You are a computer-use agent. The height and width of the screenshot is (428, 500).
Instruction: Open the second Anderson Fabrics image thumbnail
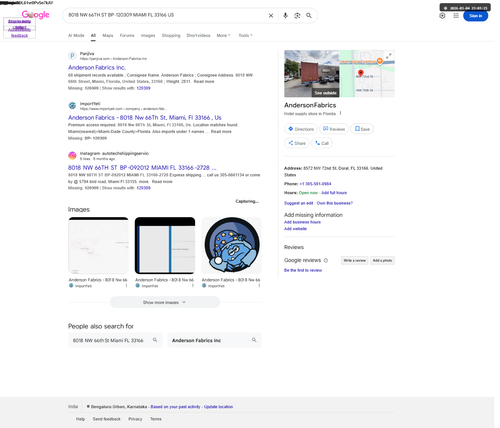pos(165,245)
